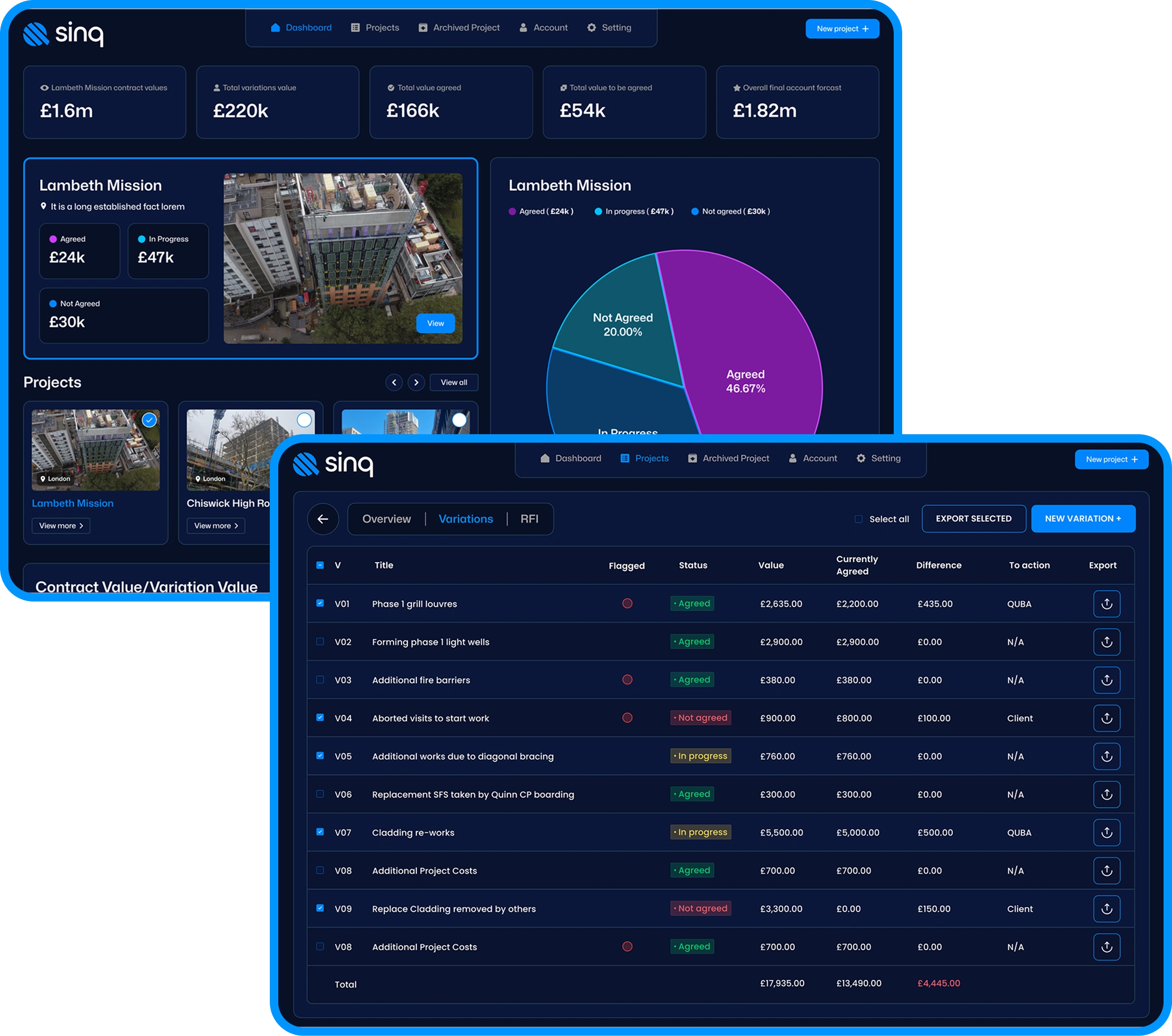The width and height of the screenshot is (1172, 1036).
Task: Open Archived Project in Variations window nav
Action: tap(729, 458)
